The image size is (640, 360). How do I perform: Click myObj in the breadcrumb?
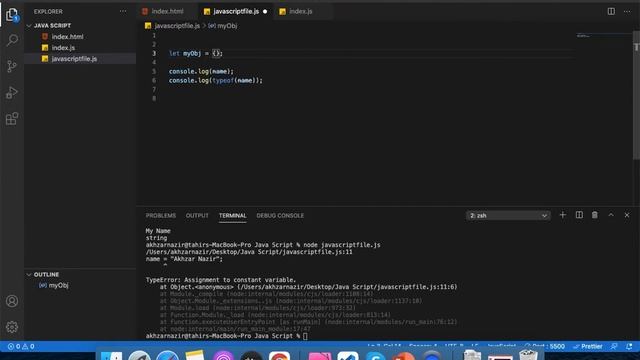click(x=227, y=26)
